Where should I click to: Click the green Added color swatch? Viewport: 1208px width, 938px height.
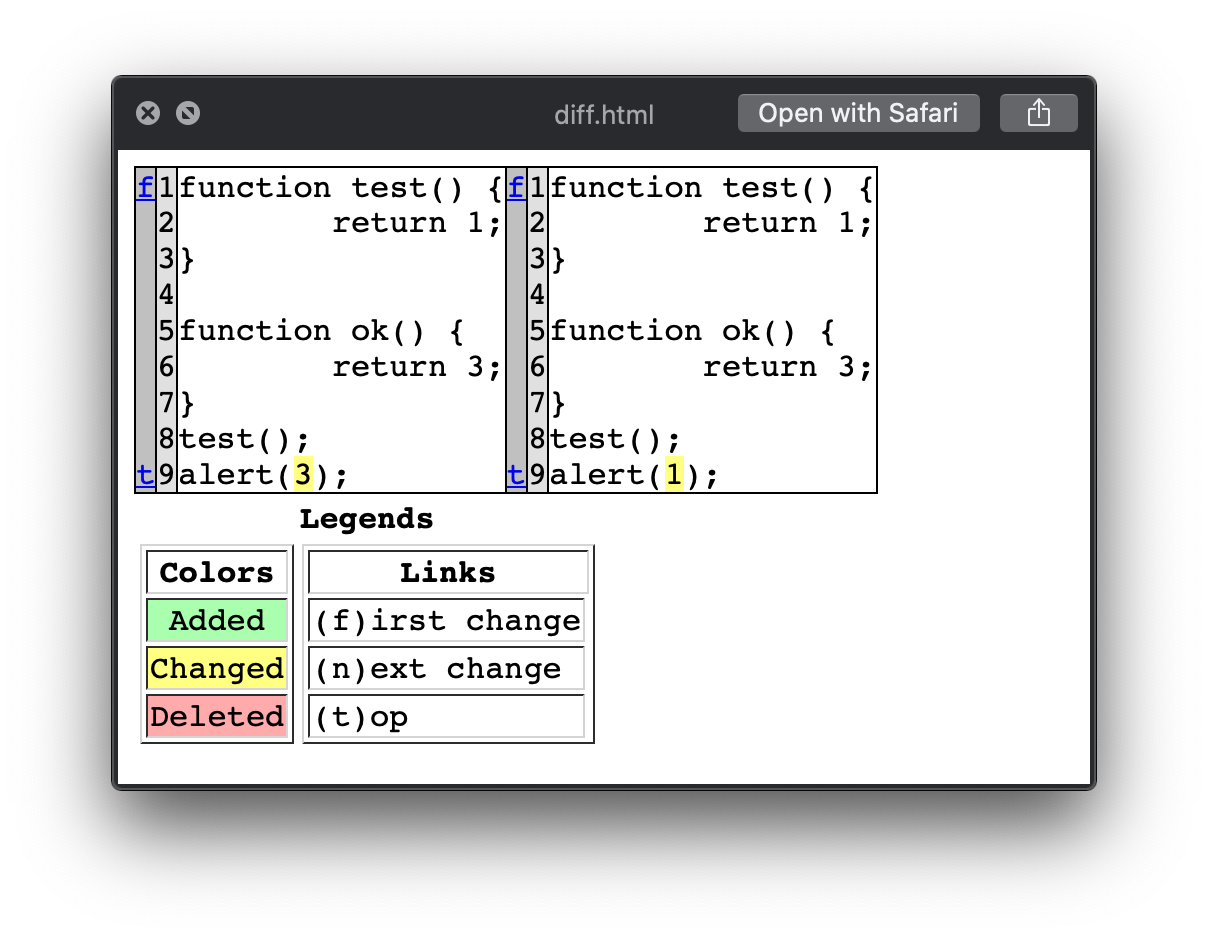(217, 620)
